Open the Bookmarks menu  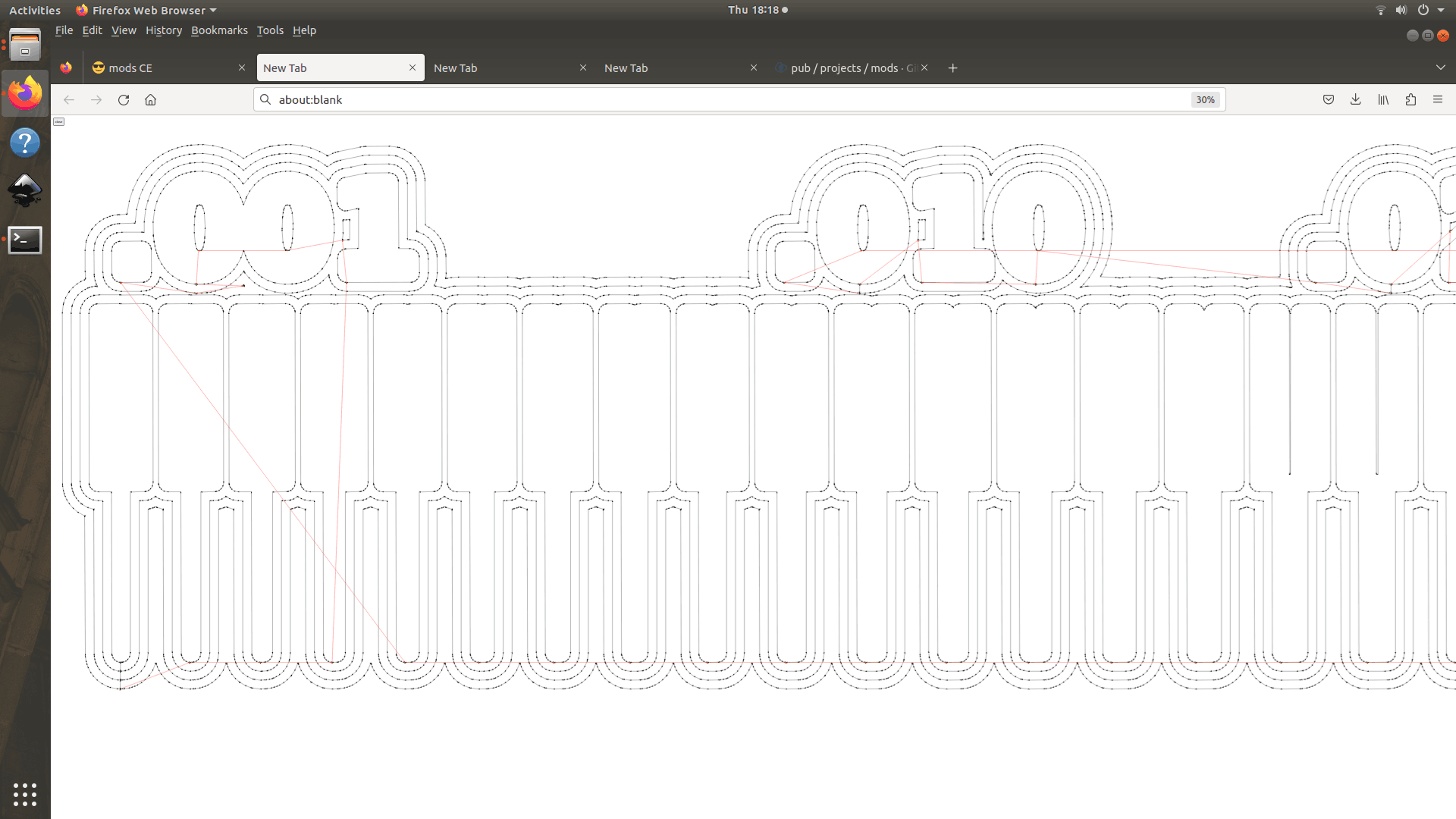coord(219,30)
